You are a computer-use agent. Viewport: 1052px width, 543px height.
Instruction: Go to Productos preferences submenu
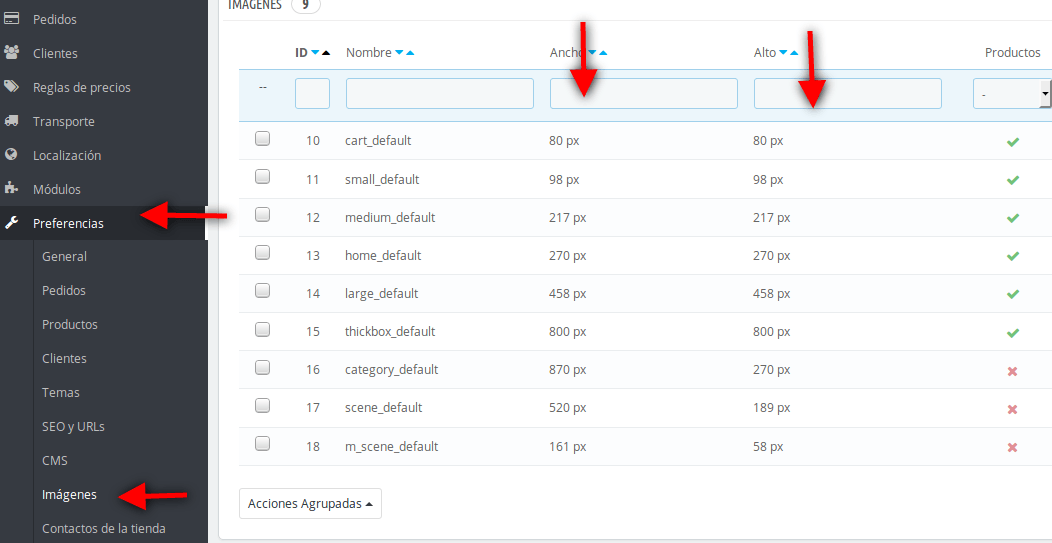pos(70,324)
